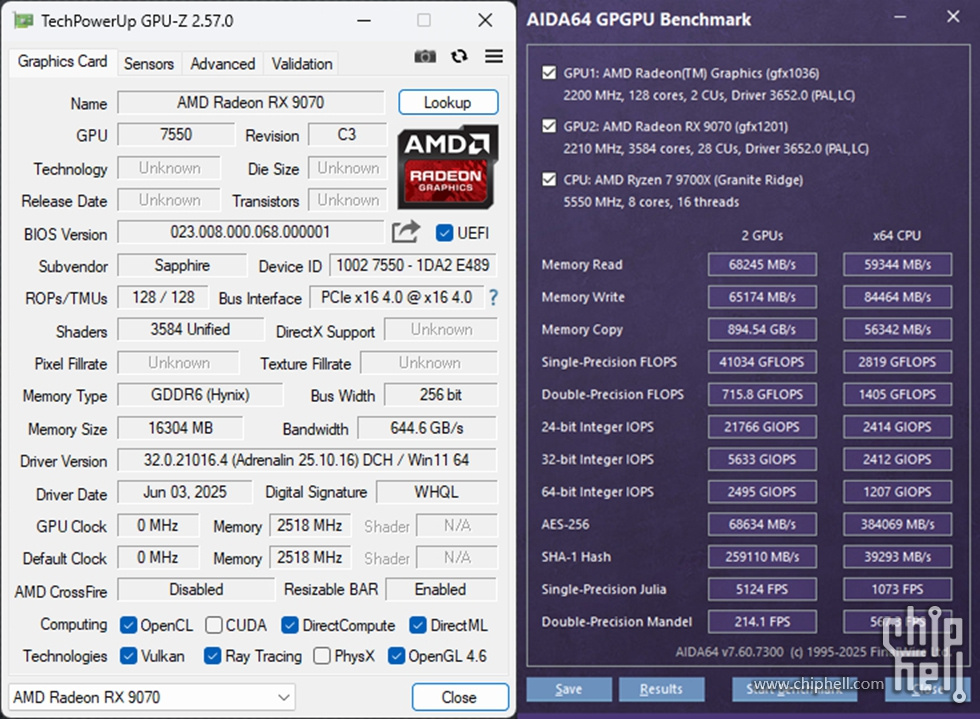Screen dimensions: 980x719
Task: Click the Bandwidth field 644.6 GB/s
Action: pyautogui.click(x=427, y=428)
